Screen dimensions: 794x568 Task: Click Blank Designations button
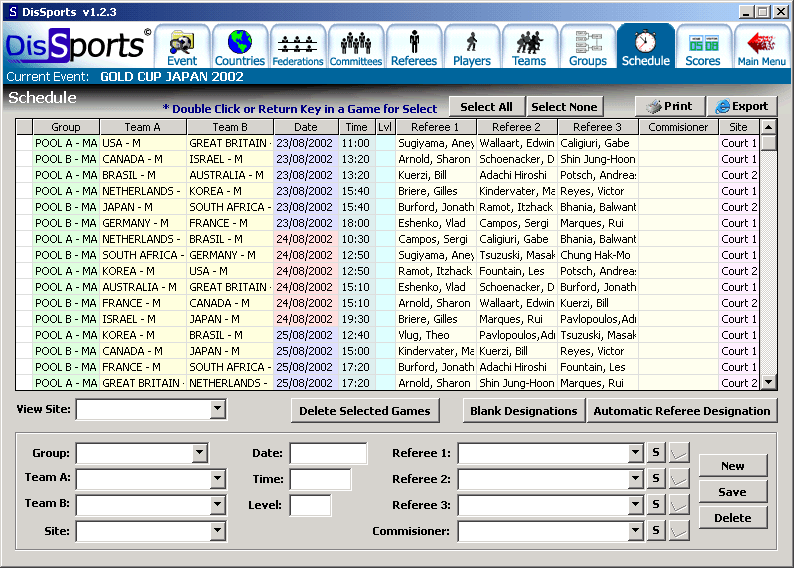click(524, 411)
